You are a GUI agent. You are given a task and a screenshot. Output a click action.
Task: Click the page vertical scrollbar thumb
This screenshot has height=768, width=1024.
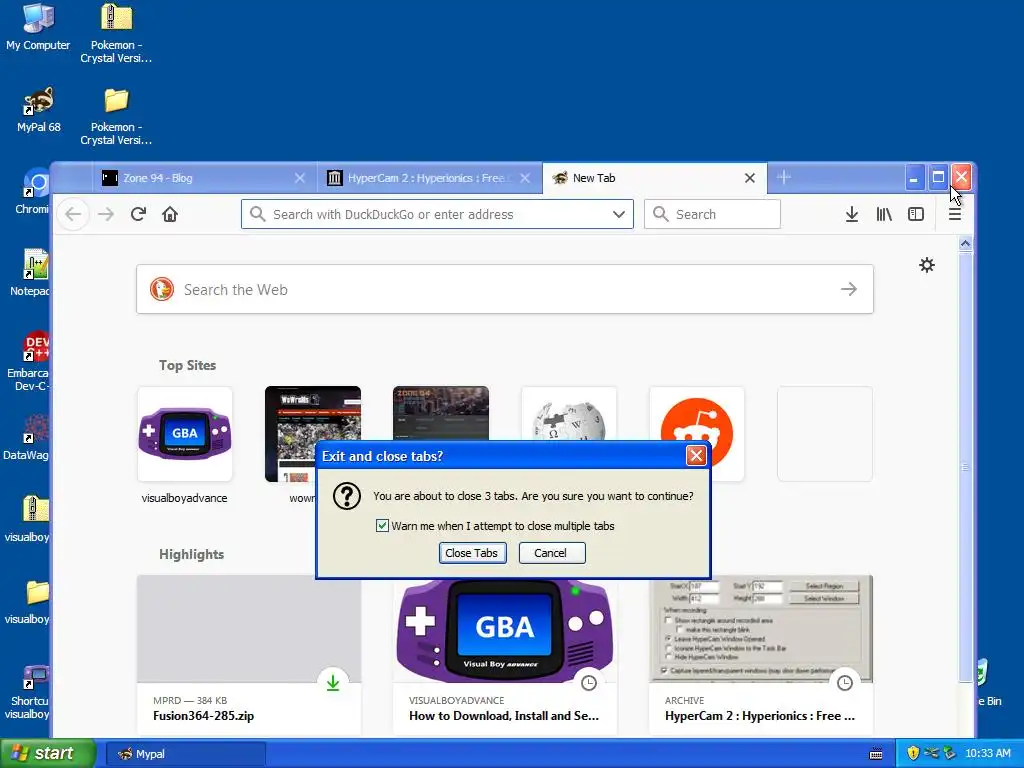[x=966, y=467]
